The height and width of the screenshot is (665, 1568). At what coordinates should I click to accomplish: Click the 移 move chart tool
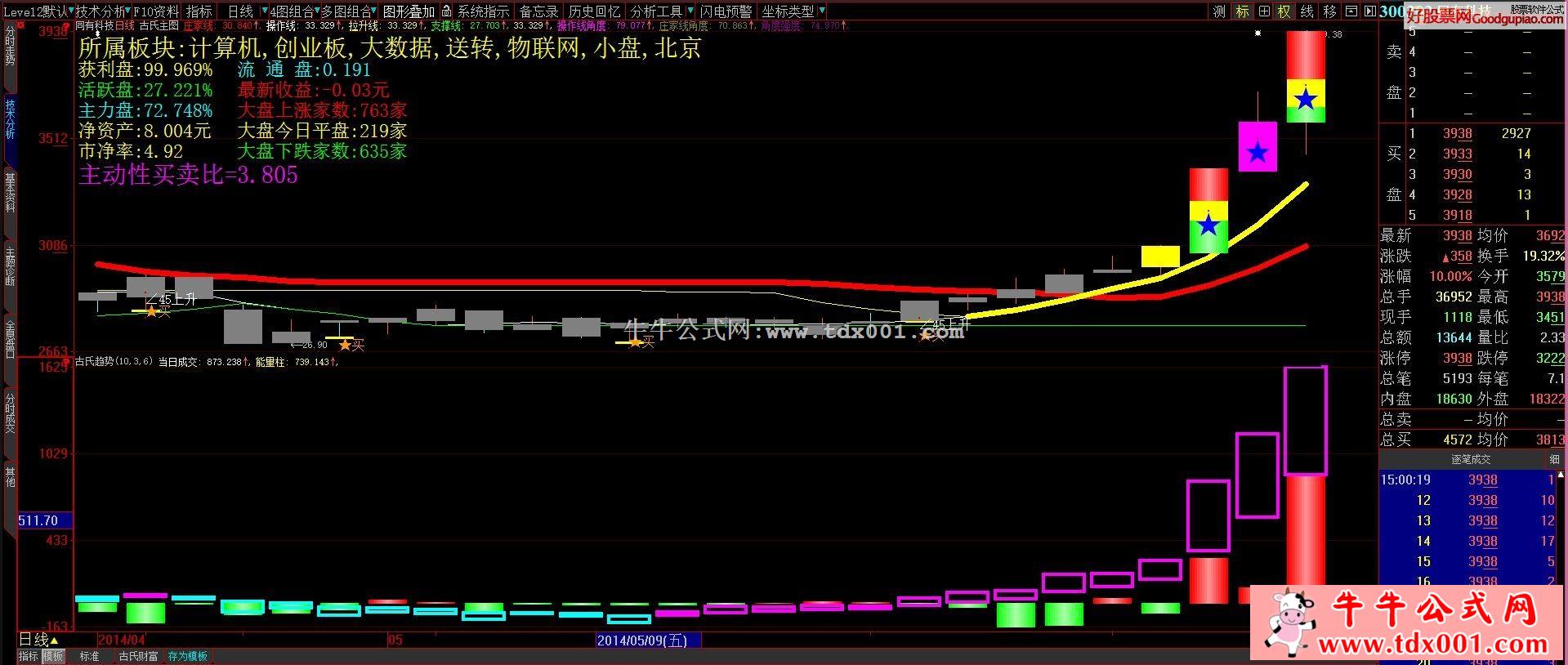coord(1329,11)
